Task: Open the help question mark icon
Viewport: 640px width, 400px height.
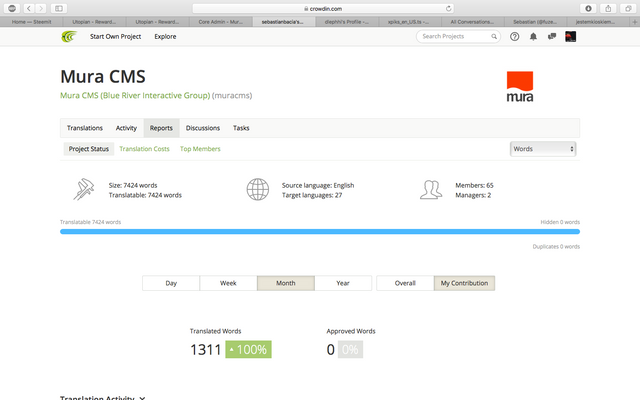Action: point(515,37)
